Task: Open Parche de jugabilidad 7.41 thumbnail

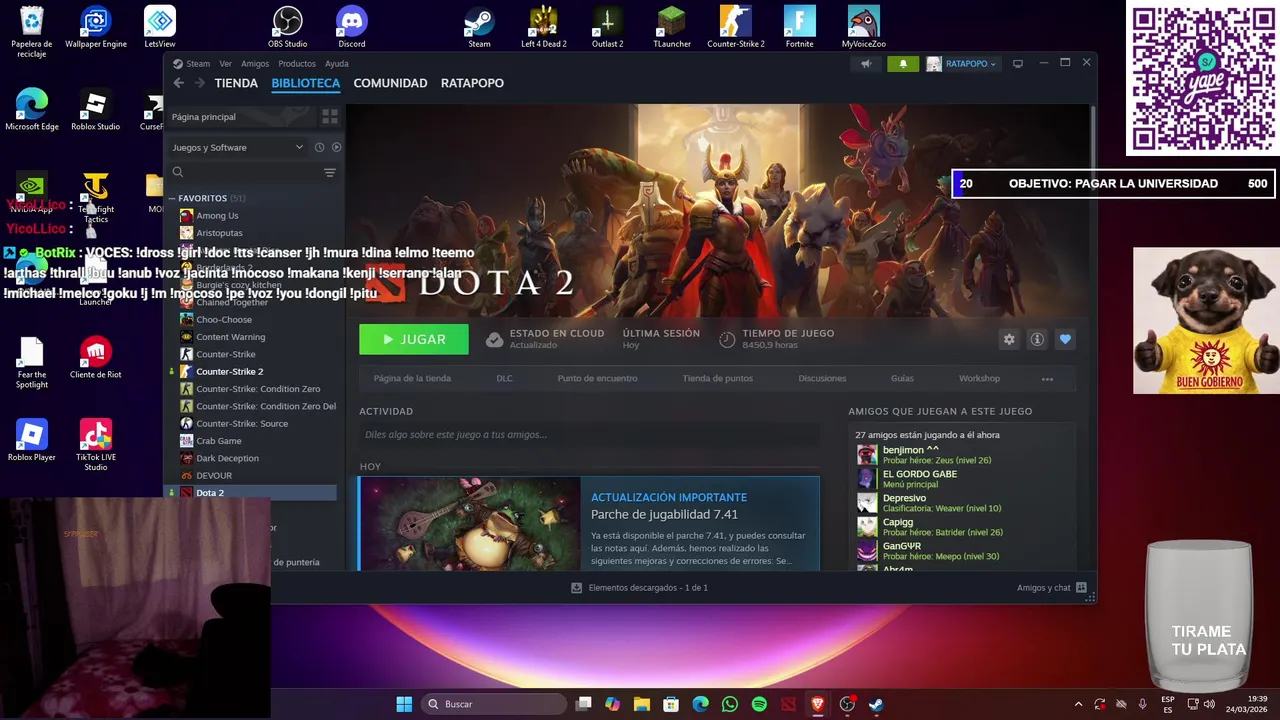Action: tap(470, 524)
